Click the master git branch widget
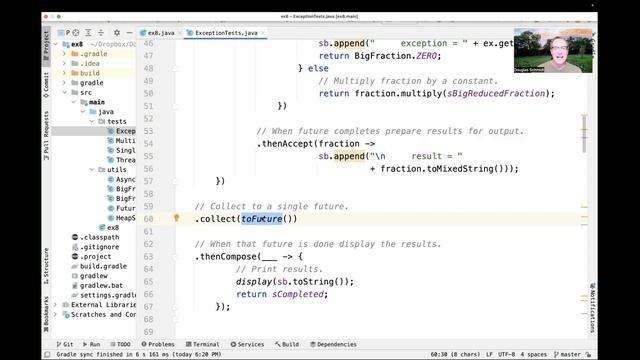 click(567, 354)
